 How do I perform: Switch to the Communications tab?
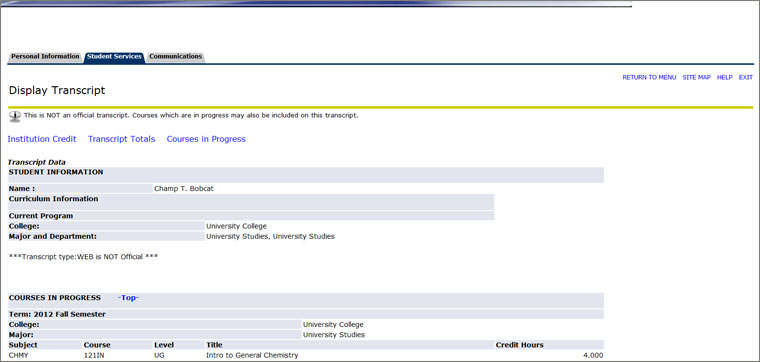coord(175,57)
